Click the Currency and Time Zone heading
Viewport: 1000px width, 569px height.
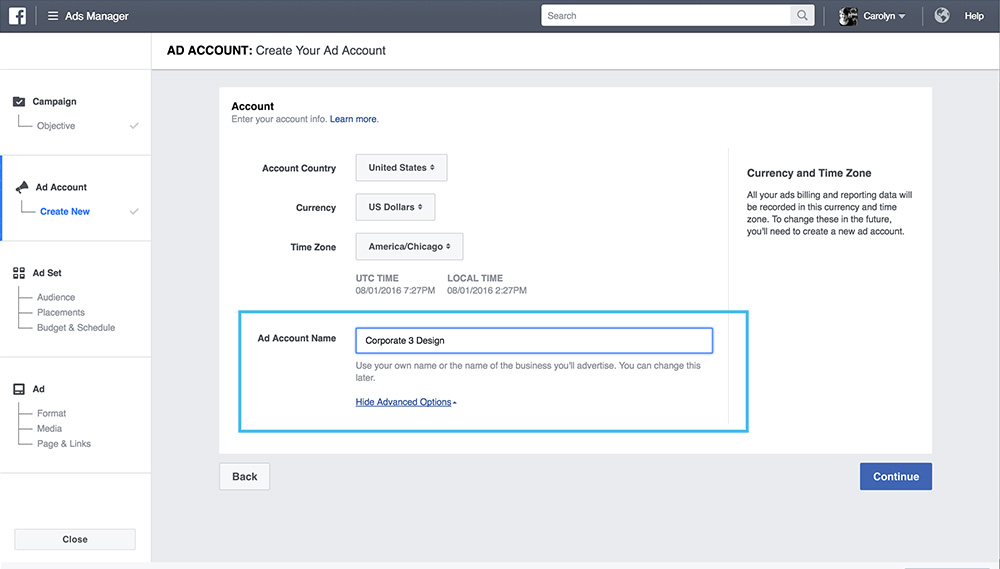(x=809, y=173)
